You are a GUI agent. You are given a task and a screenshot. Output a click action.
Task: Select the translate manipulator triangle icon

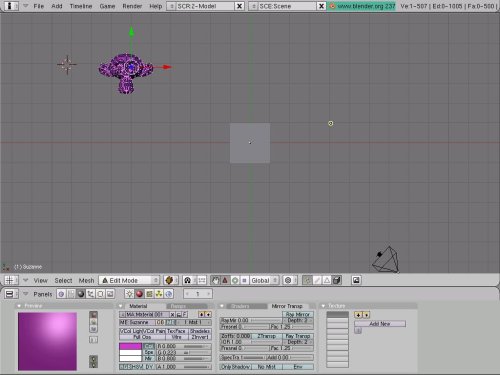[225, 280]
